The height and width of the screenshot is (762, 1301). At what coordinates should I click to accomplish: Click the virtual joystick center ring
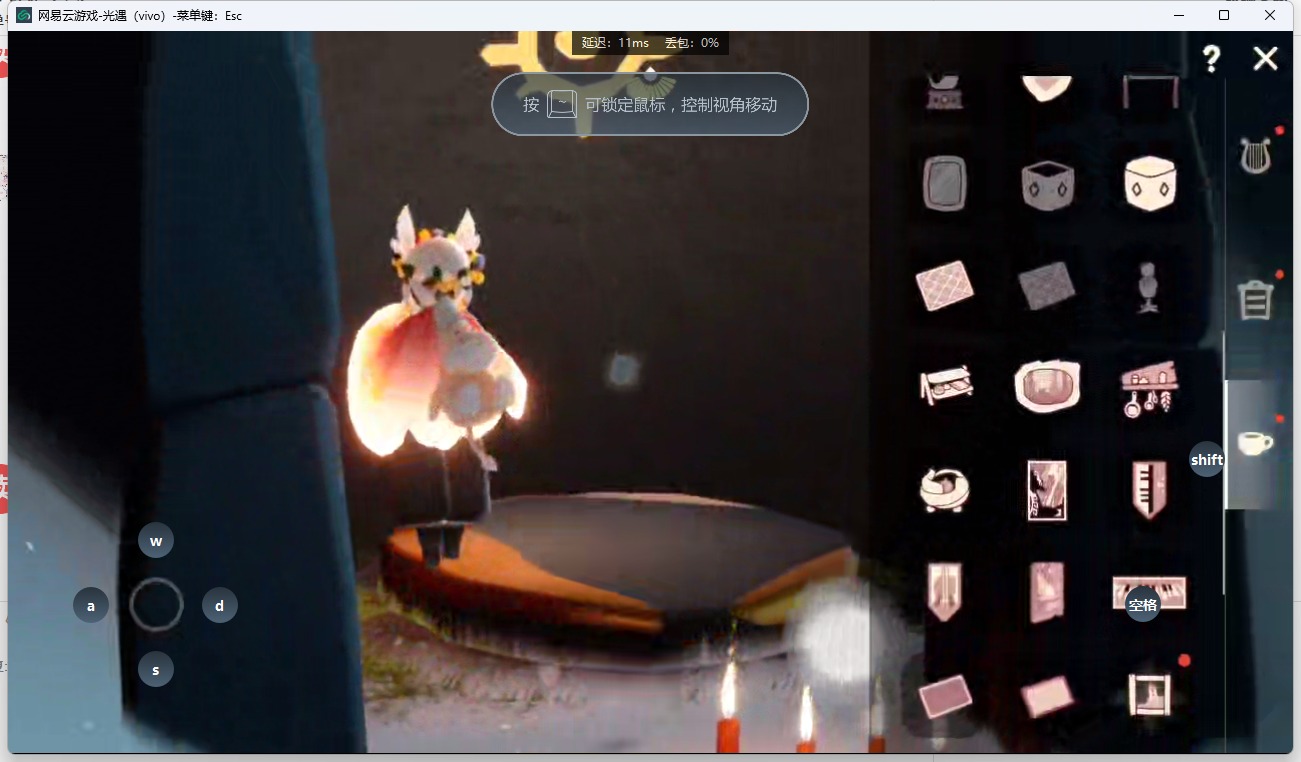pos(156,605)
